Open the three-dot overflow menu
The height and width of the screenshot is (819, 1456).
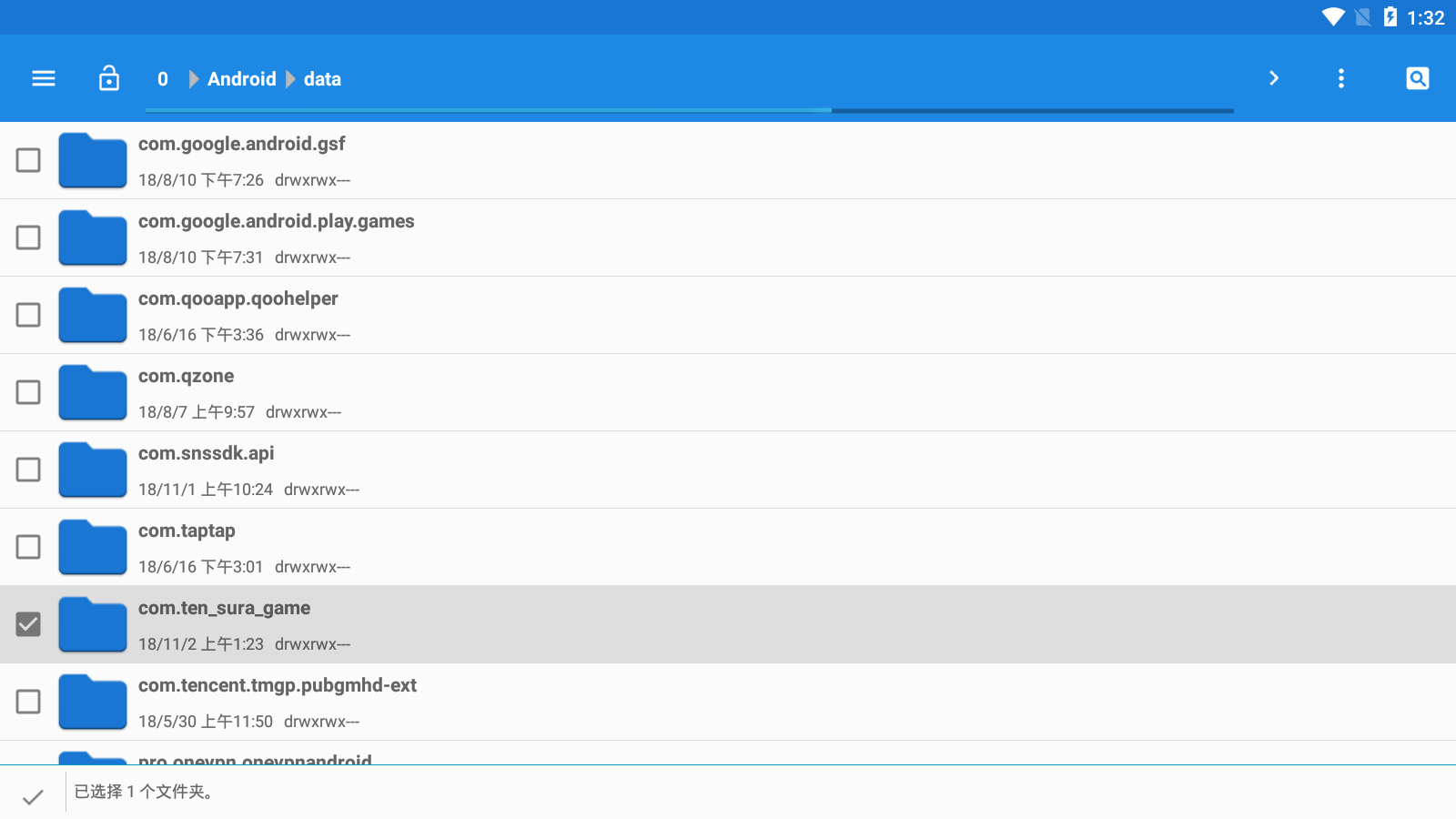click(1341, 78)
